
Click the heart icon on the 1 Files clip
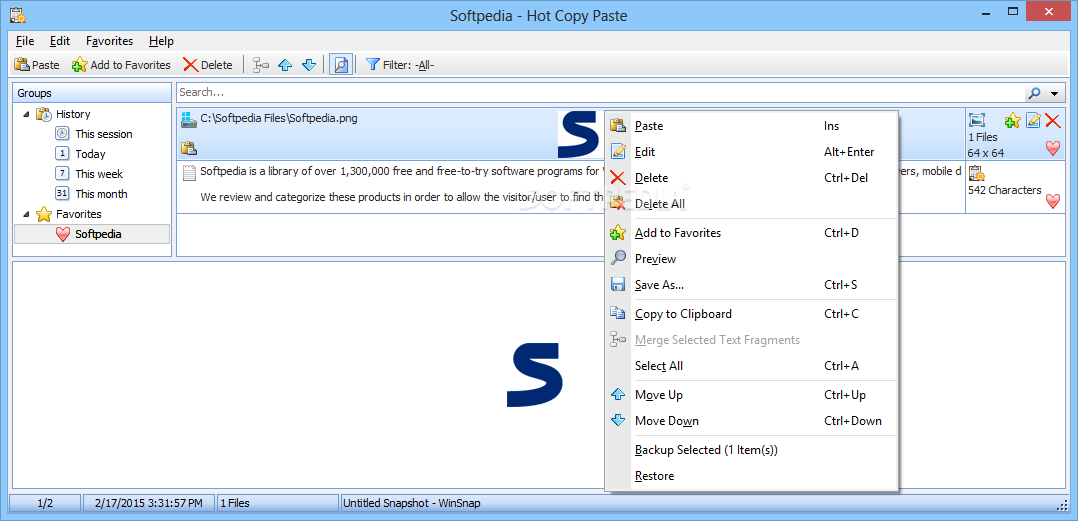tap(1053, 148)
